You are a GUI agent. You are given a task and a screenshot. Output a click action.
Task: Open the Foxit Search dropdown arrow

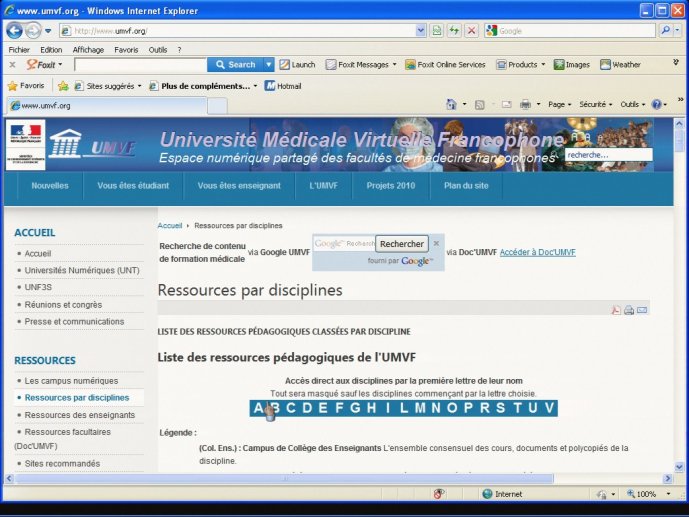[268, 65]
